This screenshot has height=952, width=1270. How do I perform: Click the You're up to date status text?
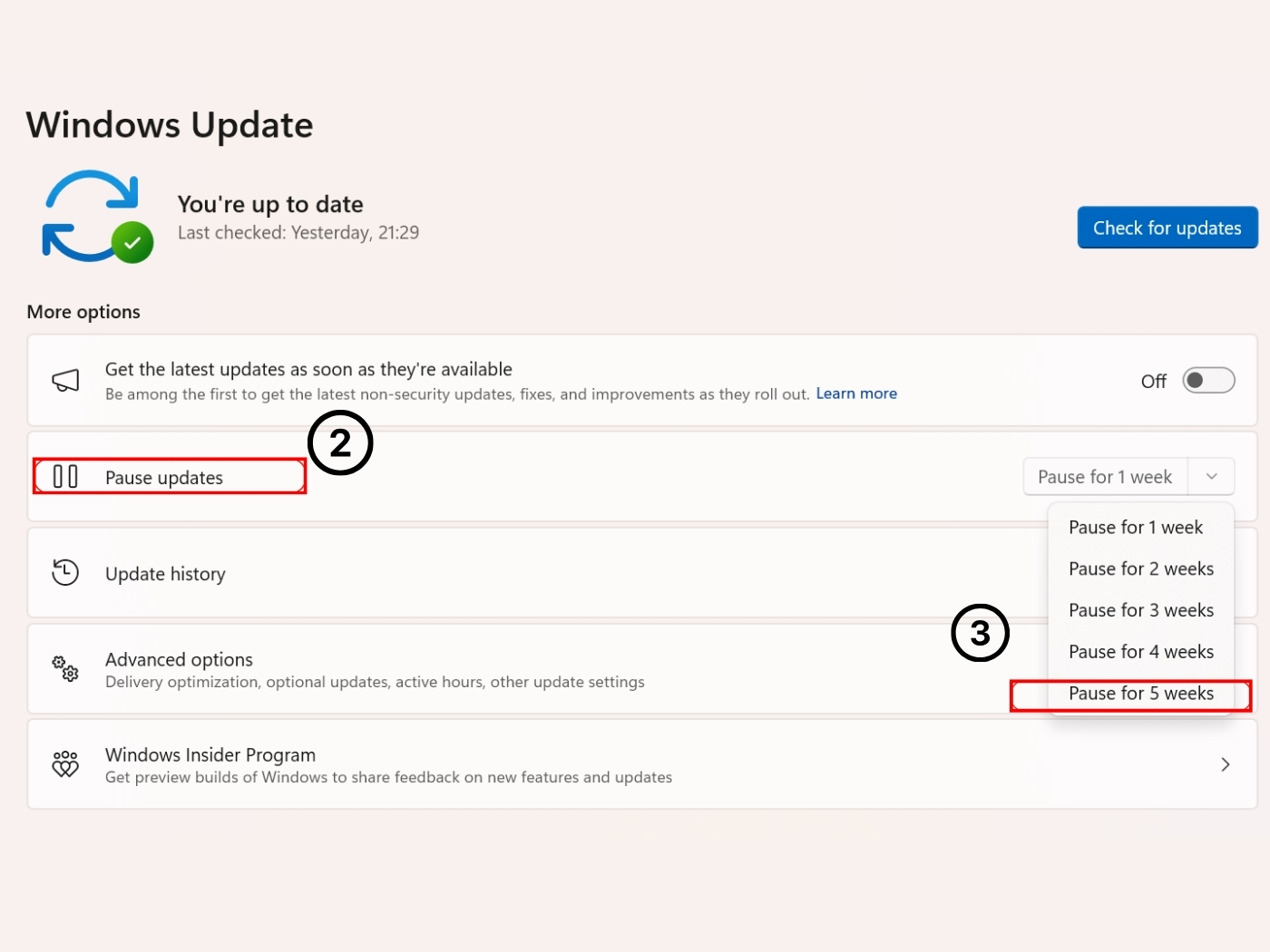coord(270,204)
